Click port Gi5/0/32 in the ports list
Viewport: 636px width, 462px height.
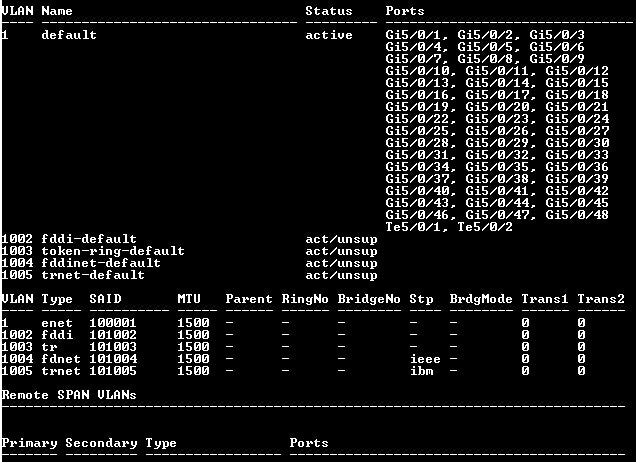[x=497, y=155]
